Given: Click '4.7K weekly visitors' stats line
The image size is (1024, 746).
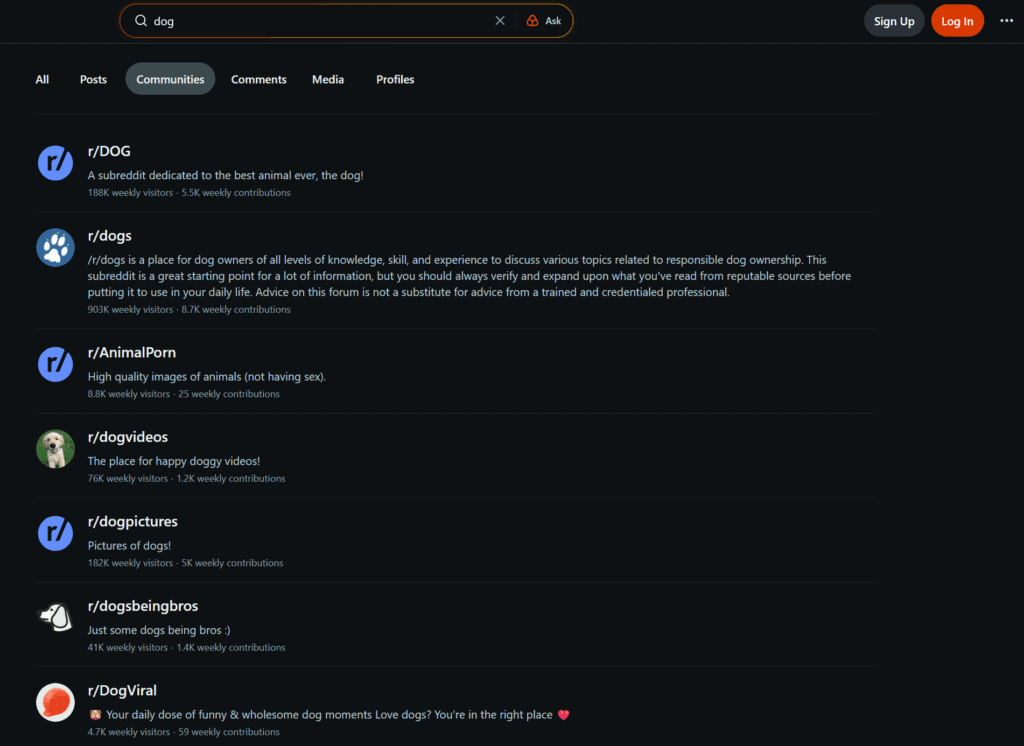Looking at the screenshot, I should [x=184, y=732].
